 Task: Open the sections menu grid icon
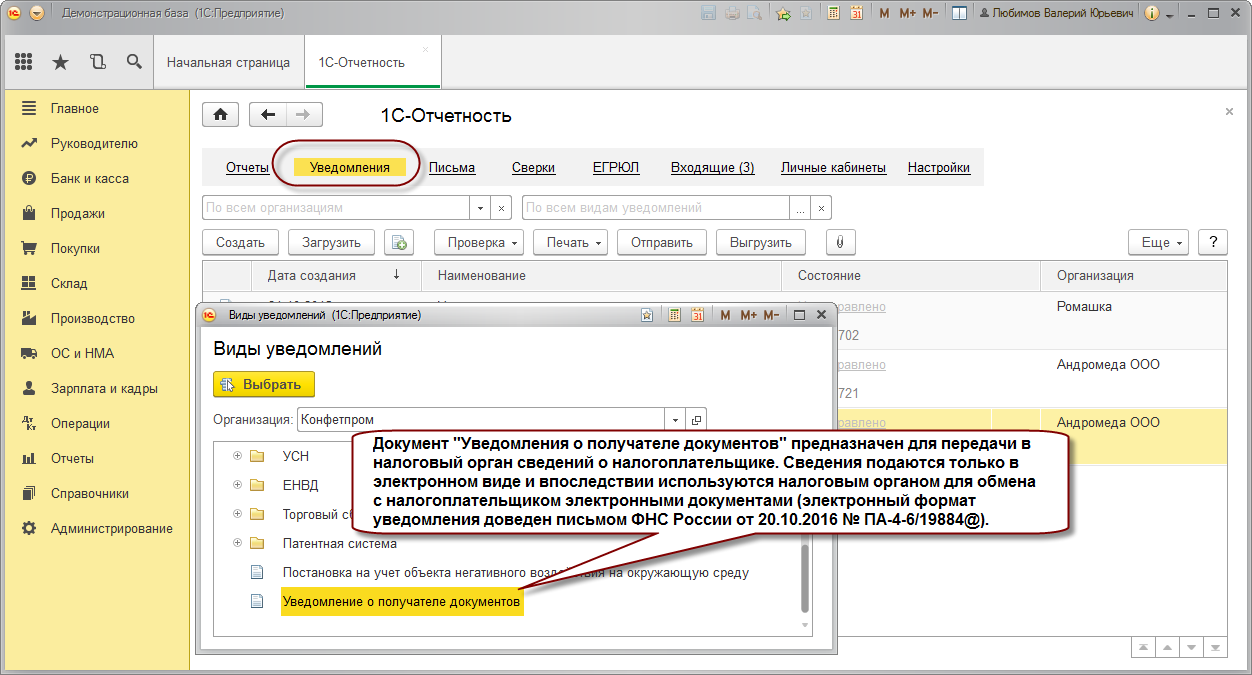(24, 62)
